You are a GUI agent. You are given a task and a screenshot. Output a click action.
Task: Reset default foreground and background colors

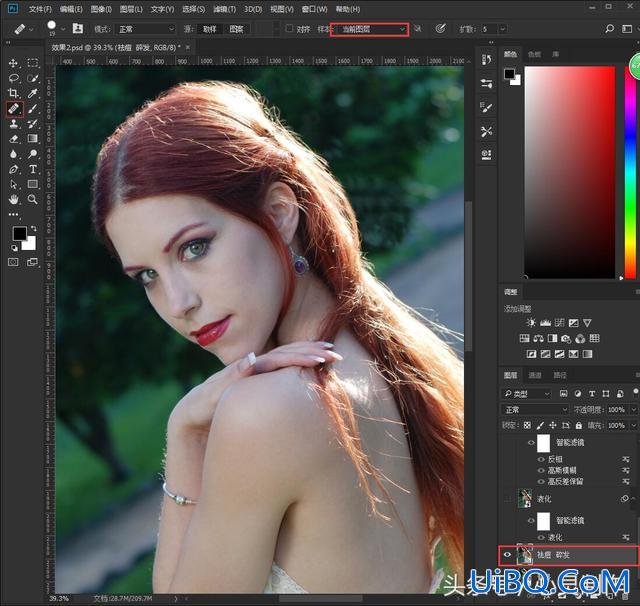(x=14, y=248)
